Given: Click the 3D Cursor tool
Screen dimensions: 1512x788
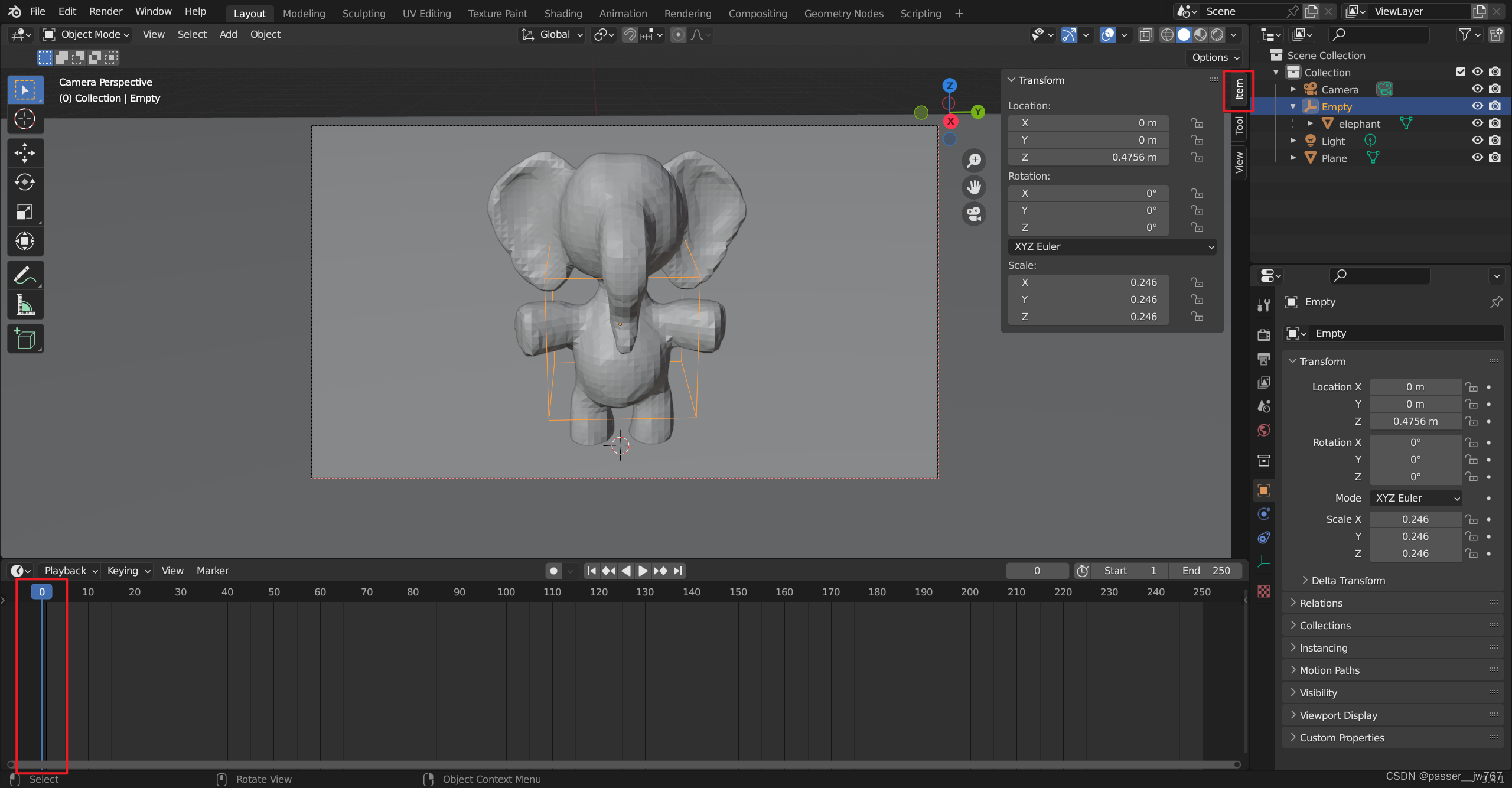Looking at the screenshot, I should click(x=25, y=119).
